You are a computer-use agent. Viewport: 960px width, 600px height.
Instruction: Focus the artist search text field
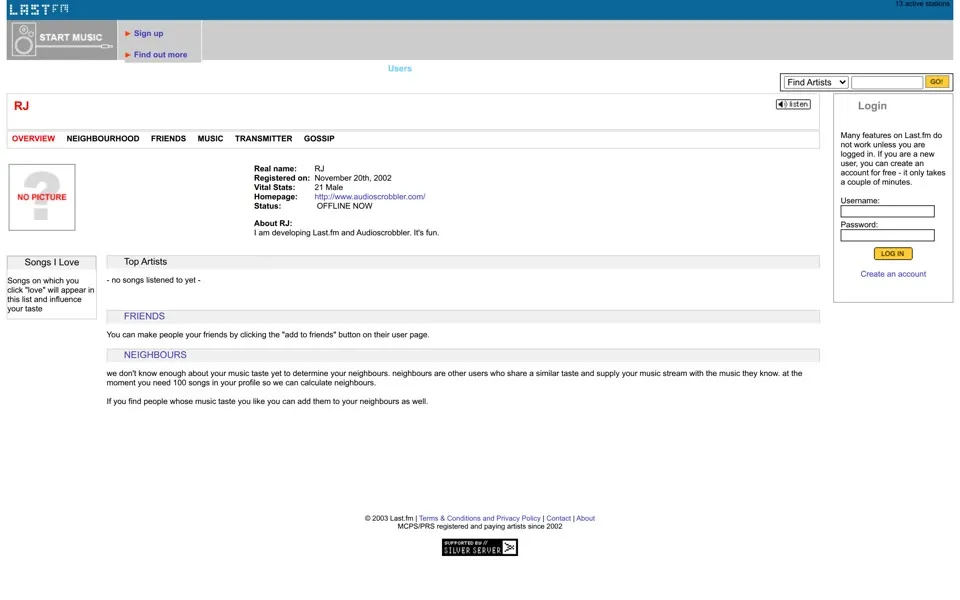click(x=887, y=82)
